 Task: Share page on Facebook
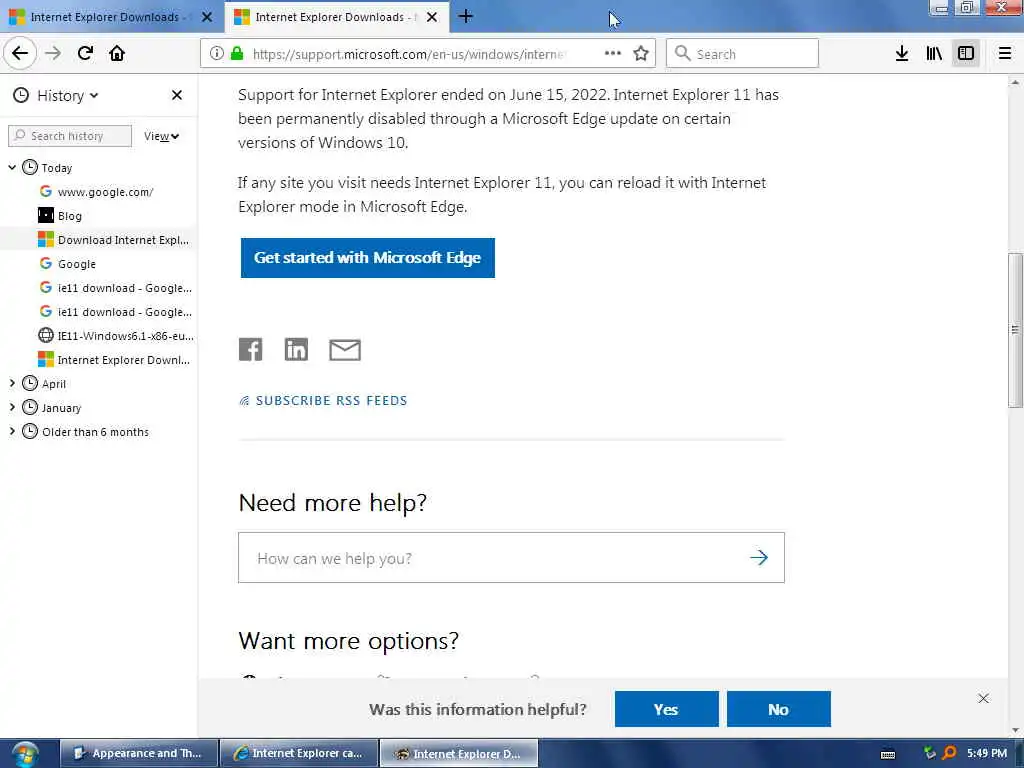251,349
